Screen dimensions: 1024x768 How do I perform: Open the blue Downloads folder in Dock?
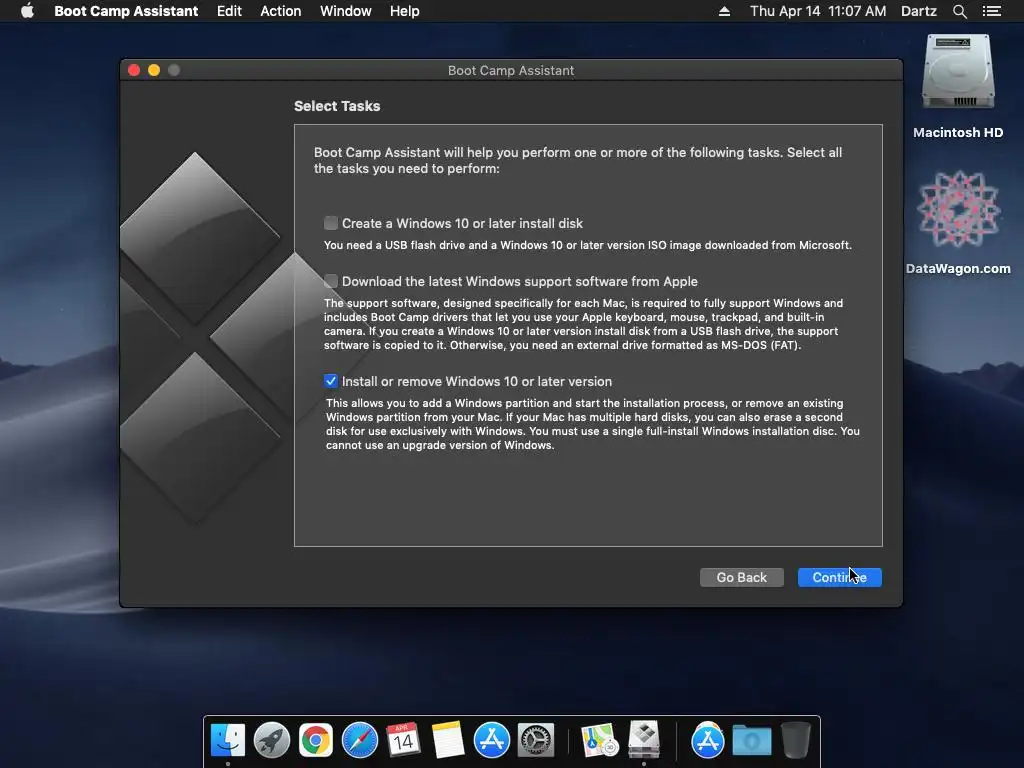click(x=752, y=741)
